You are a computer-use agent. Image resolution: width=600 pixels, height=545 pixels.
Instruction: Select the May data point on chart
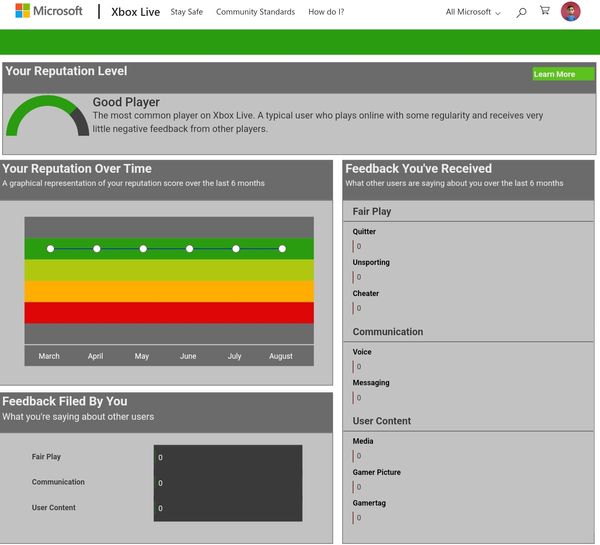[x=143, y=249]
